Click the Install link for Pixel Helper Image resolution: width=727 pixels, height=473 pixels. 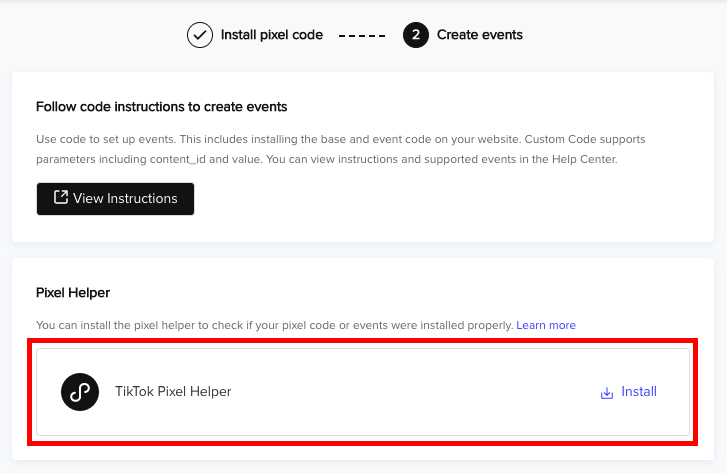[639, 391]
